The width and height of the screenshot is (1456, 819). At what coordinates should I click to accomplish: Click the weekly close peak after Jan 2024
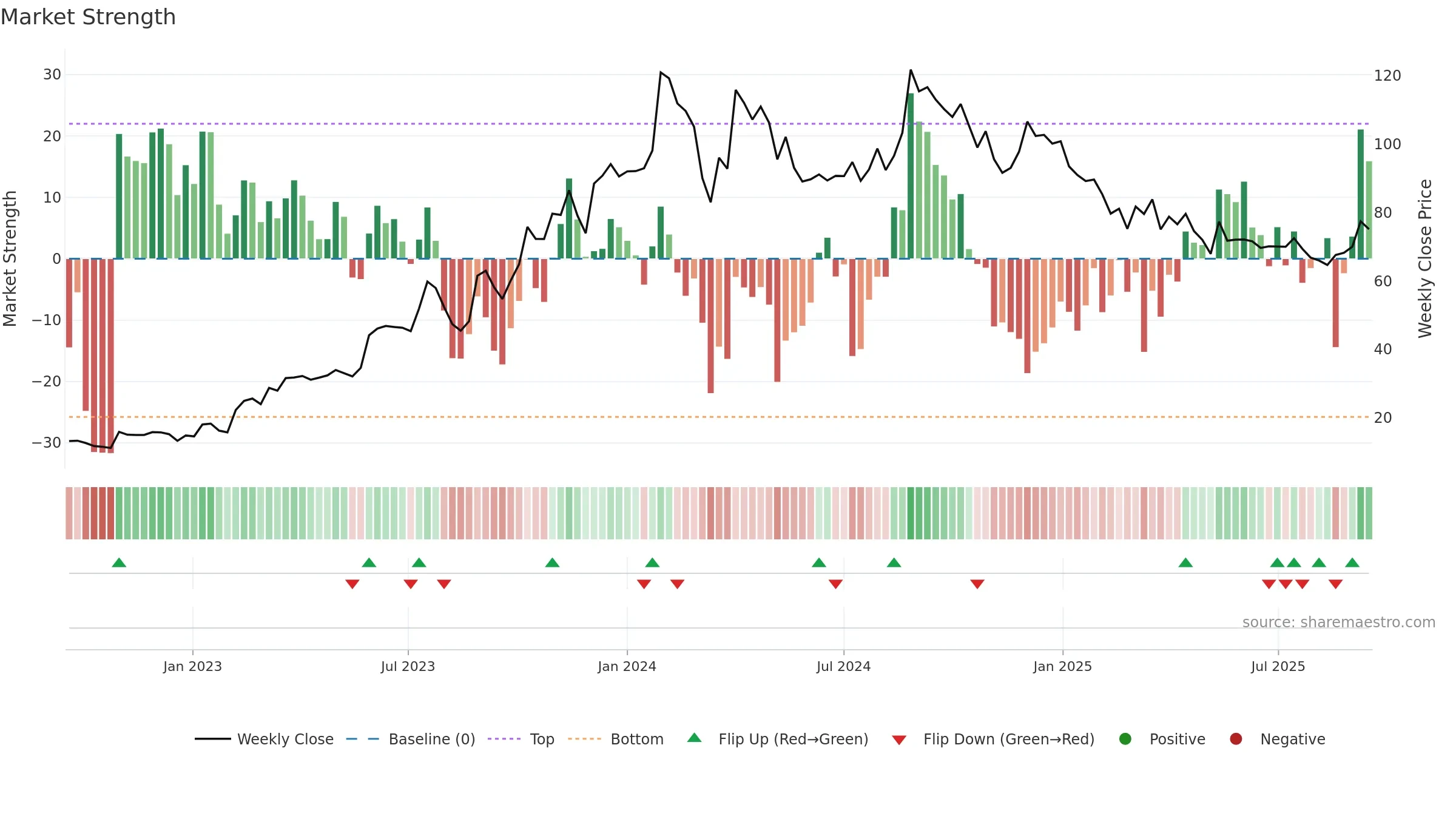(661, 72)
